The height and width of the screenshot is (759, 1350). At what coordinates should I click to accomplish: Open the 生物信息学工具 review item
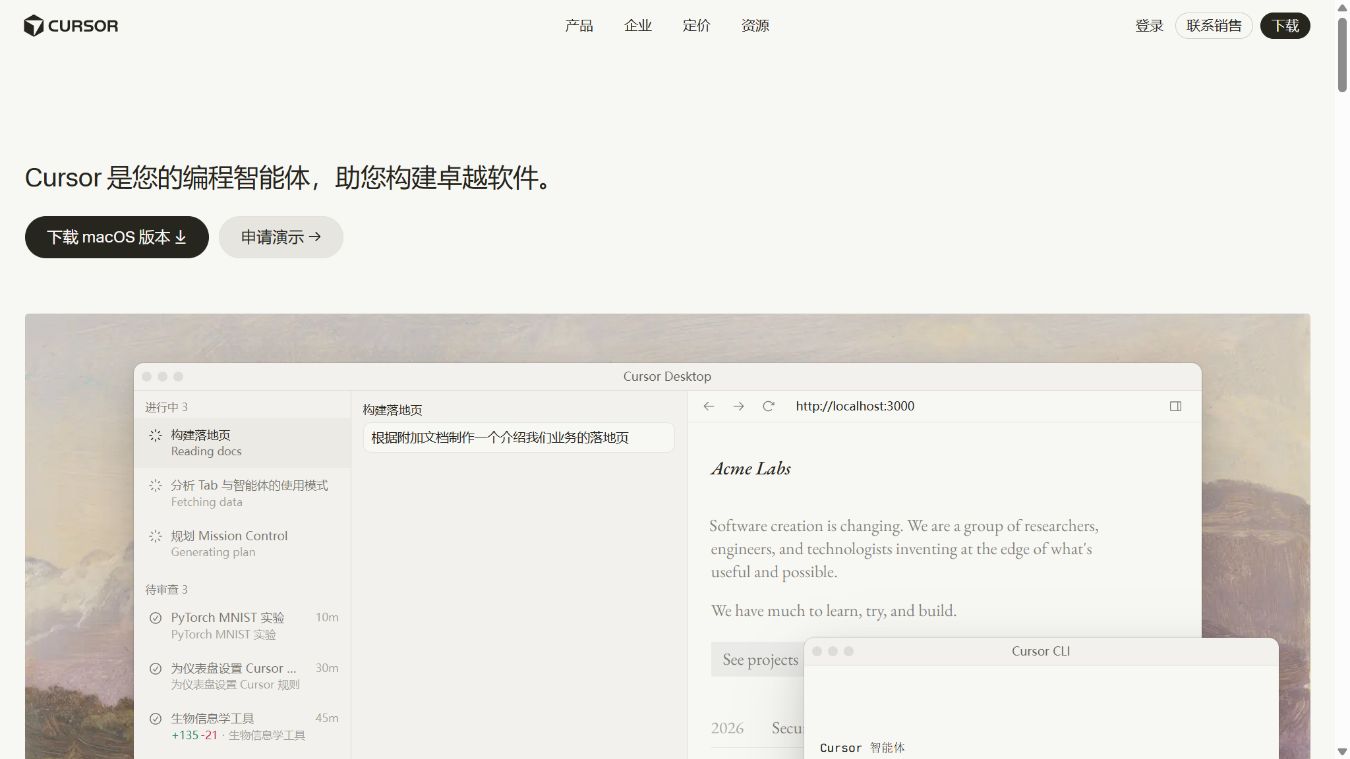(x=242, y=726)
